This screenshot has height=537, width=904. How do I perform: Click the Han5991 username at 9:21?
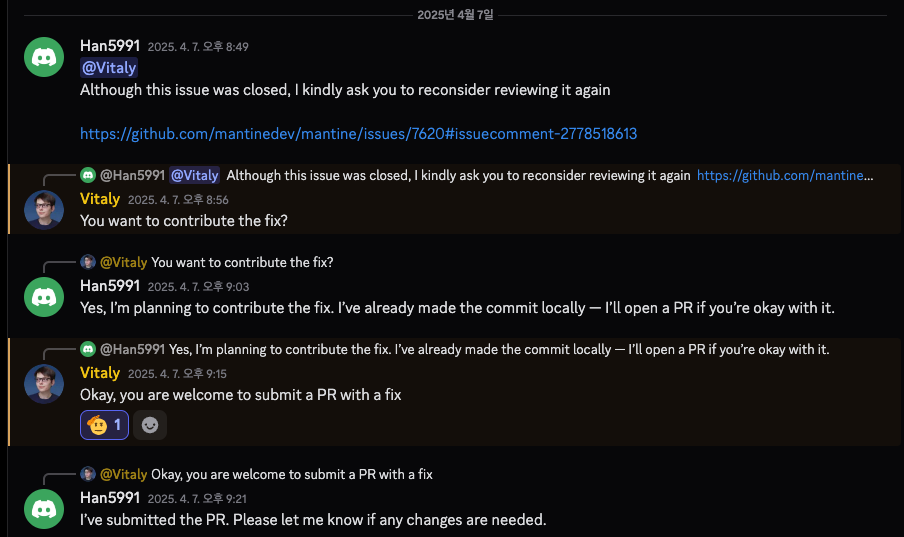tap(109, 498)
